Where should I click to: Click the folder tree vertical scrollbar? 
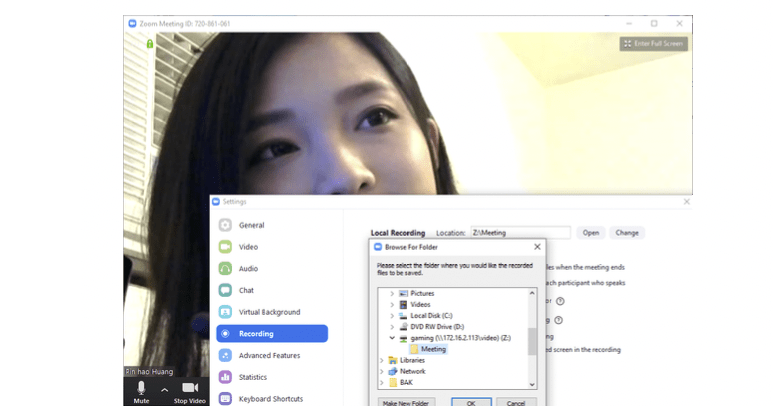pos(532,340)
